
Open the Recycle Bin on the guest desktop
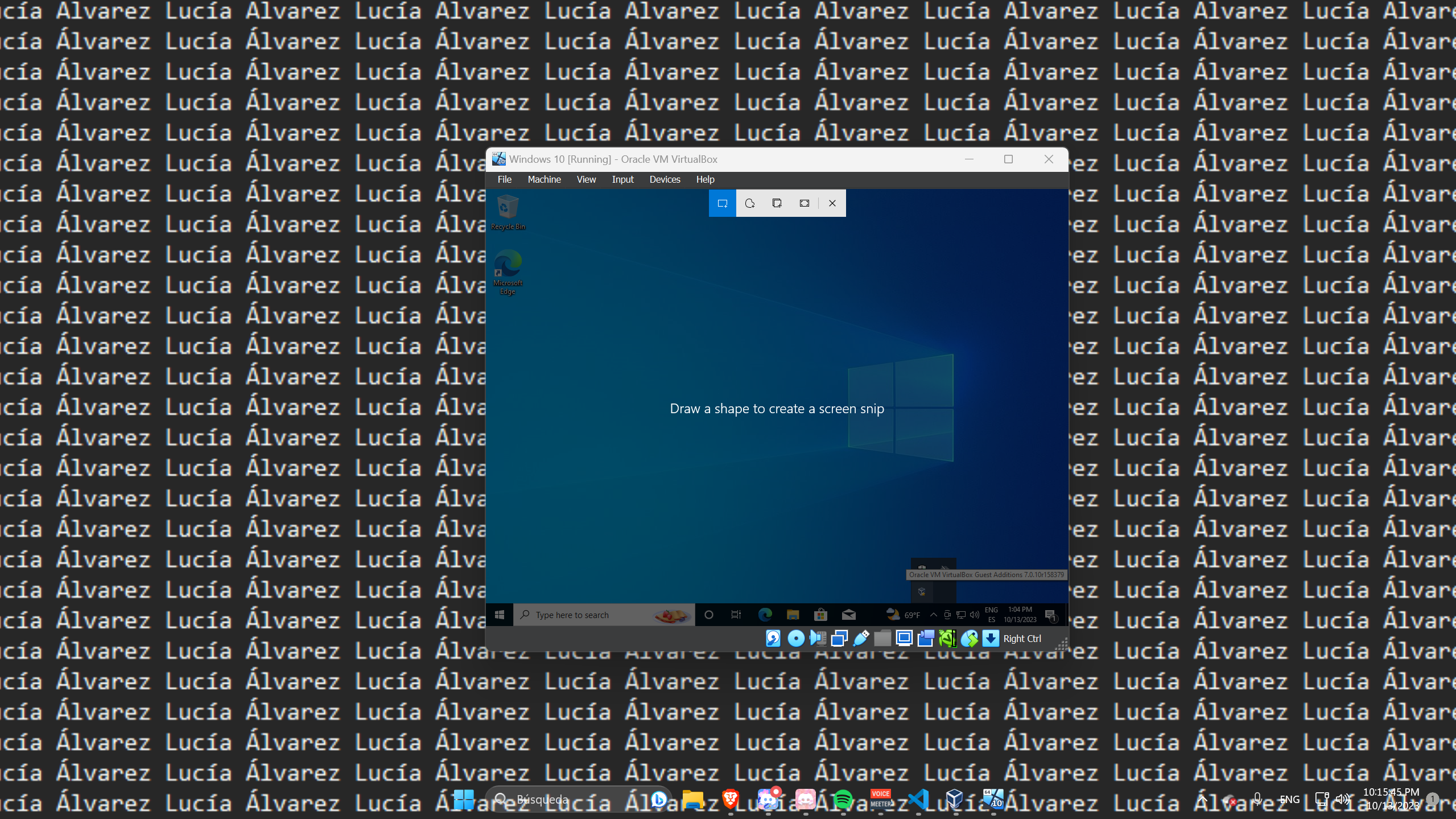[507, 208]
